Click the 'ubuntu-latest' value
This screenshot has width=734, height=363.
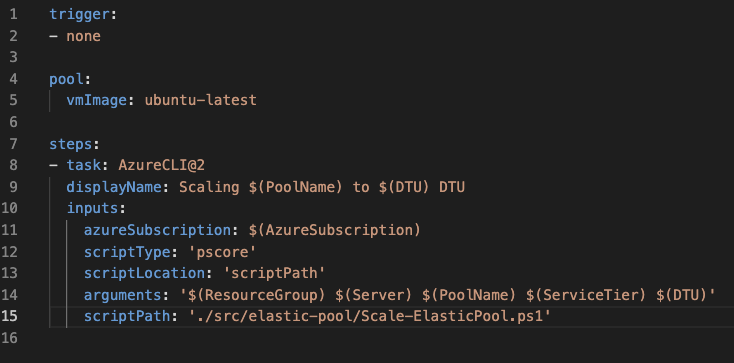point(200,100)
